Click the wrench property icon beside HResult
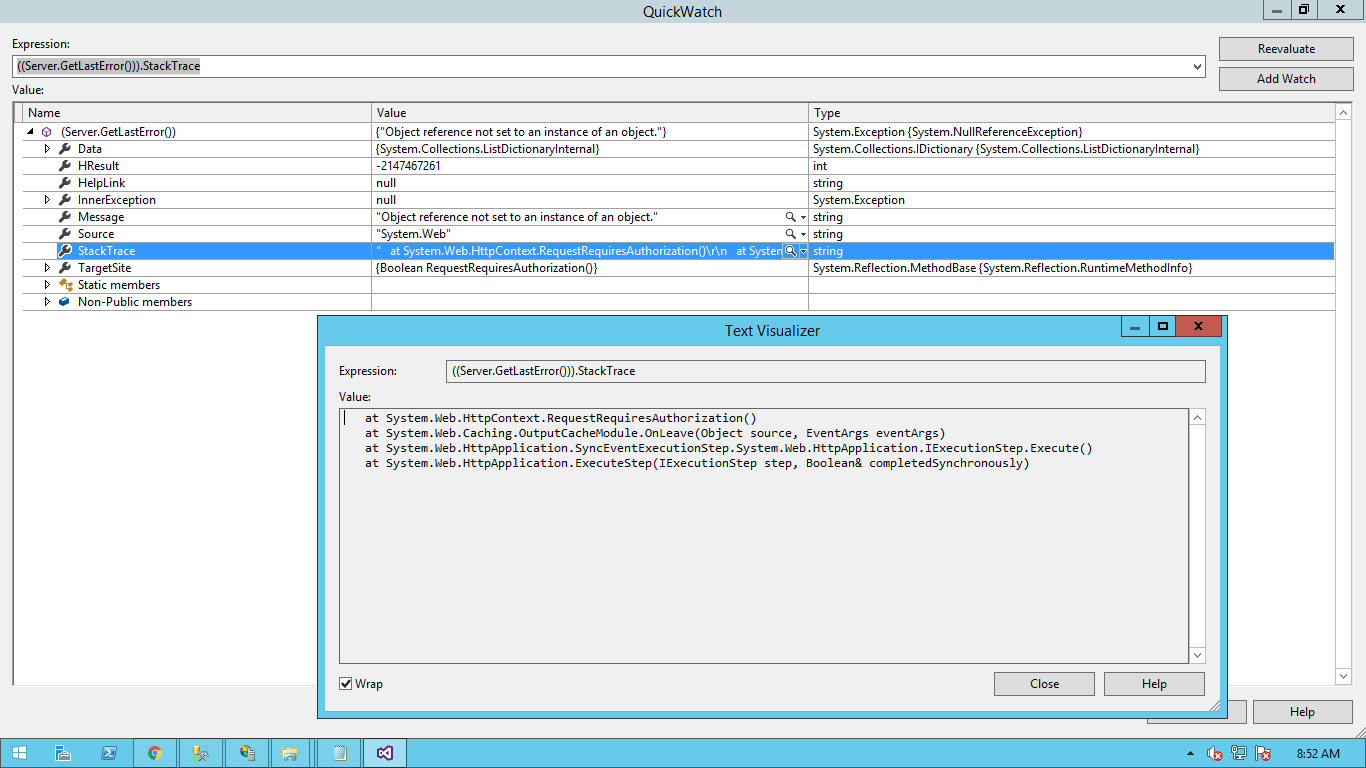1366x768 pixels. click(x=65, y=165)
